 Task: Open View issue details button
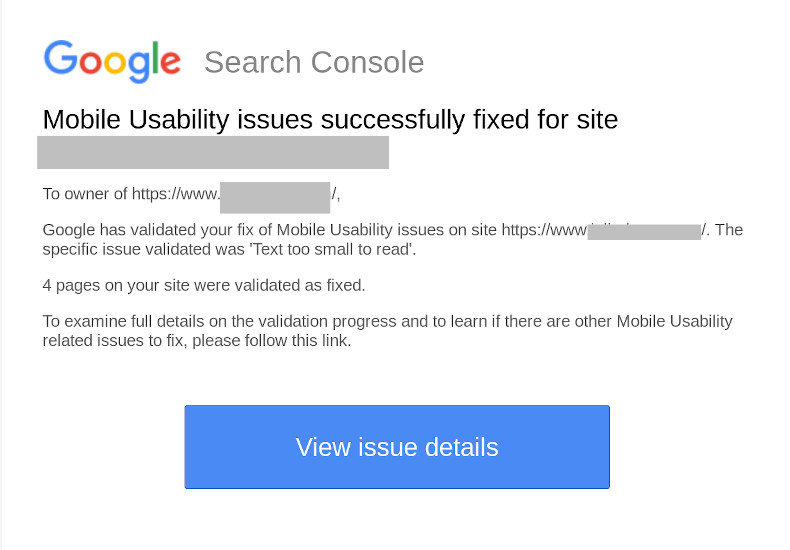[397, 447]
